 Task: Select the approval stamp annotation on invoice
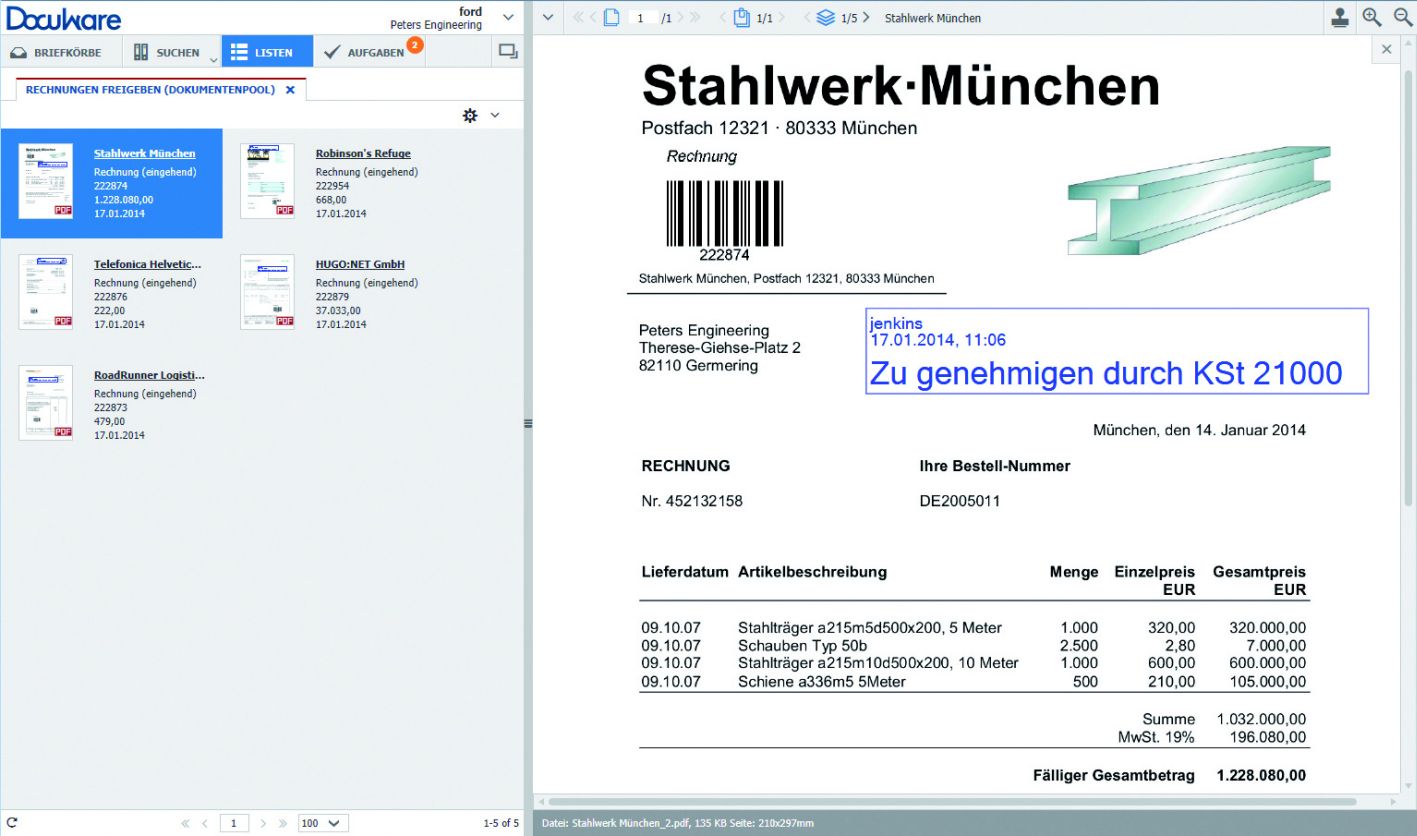point(1117,351)
